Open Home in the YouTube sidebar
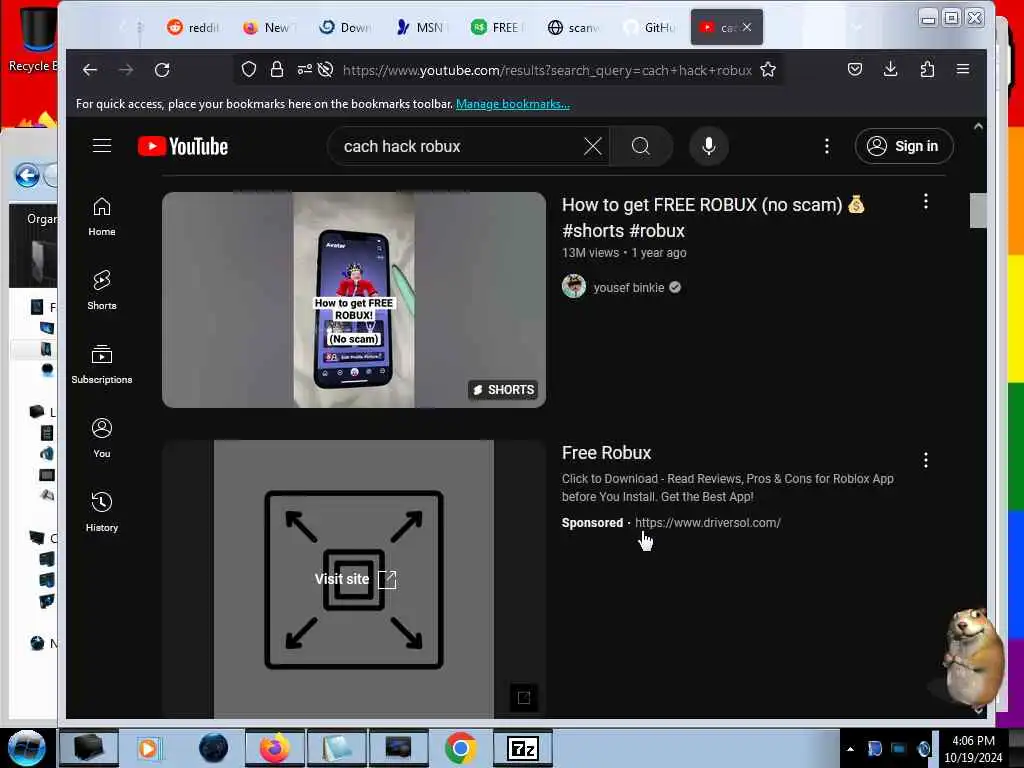Screen dimensions: 1024x768 point(102,217)
